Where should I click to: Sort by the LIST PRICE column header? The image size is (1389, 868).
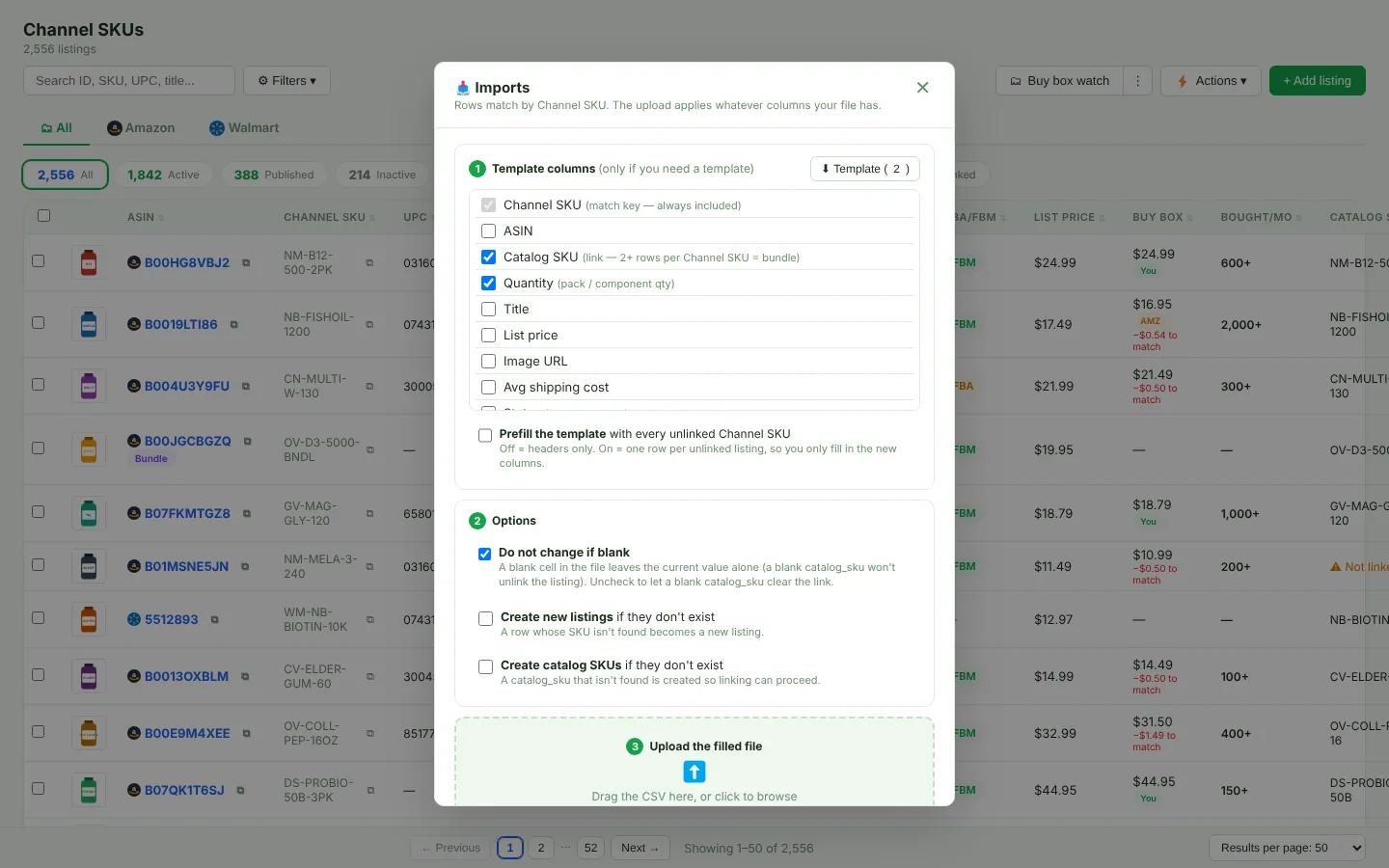point(1069,218)
